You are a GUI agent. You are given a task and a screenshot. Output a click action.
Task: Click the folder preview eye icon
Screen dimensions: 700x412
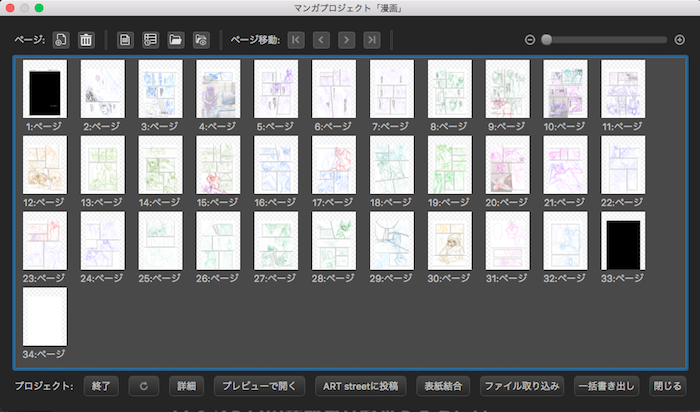[201, 40]
